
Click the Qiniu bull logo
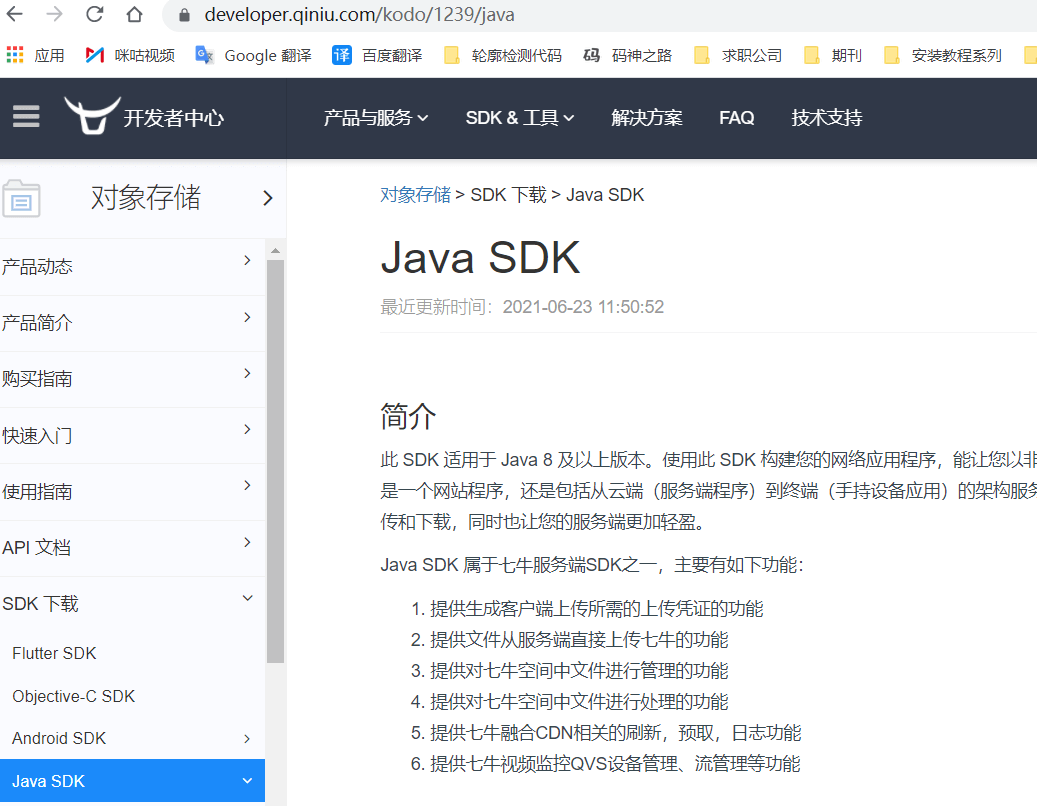(92, 115)
